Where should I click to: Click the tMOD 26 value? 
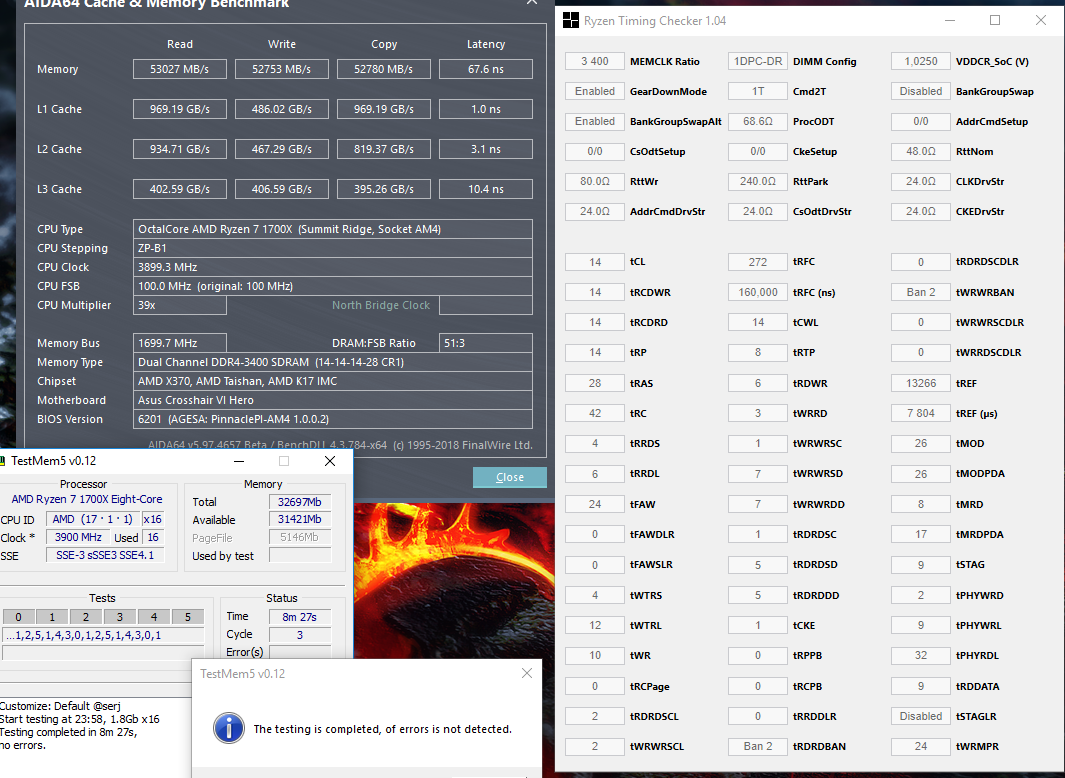point(921,443)
